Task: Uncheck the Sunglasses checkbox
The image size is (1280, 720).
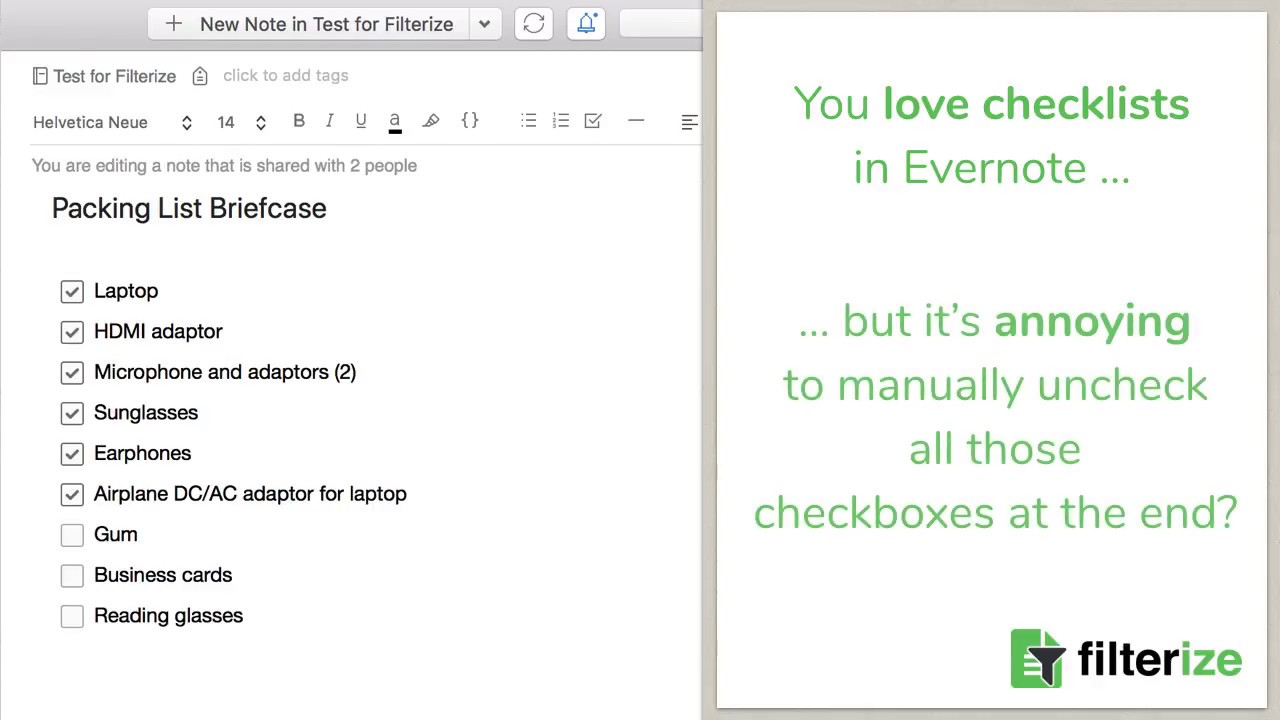Action: tap(72, 413)
